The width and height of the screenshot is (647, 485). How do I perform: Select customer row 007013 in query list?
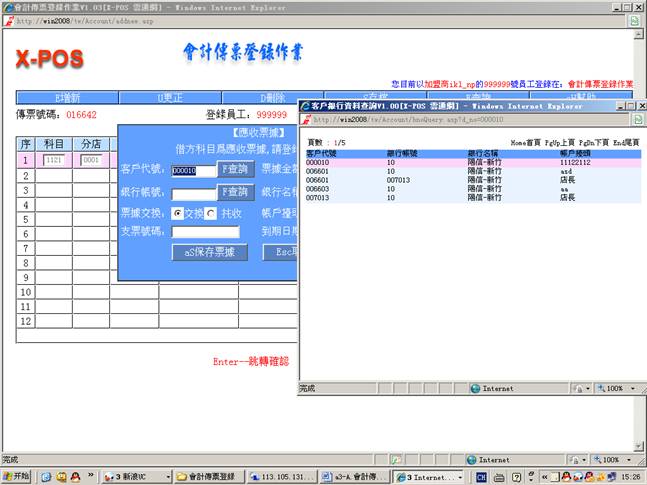[318, 198]
